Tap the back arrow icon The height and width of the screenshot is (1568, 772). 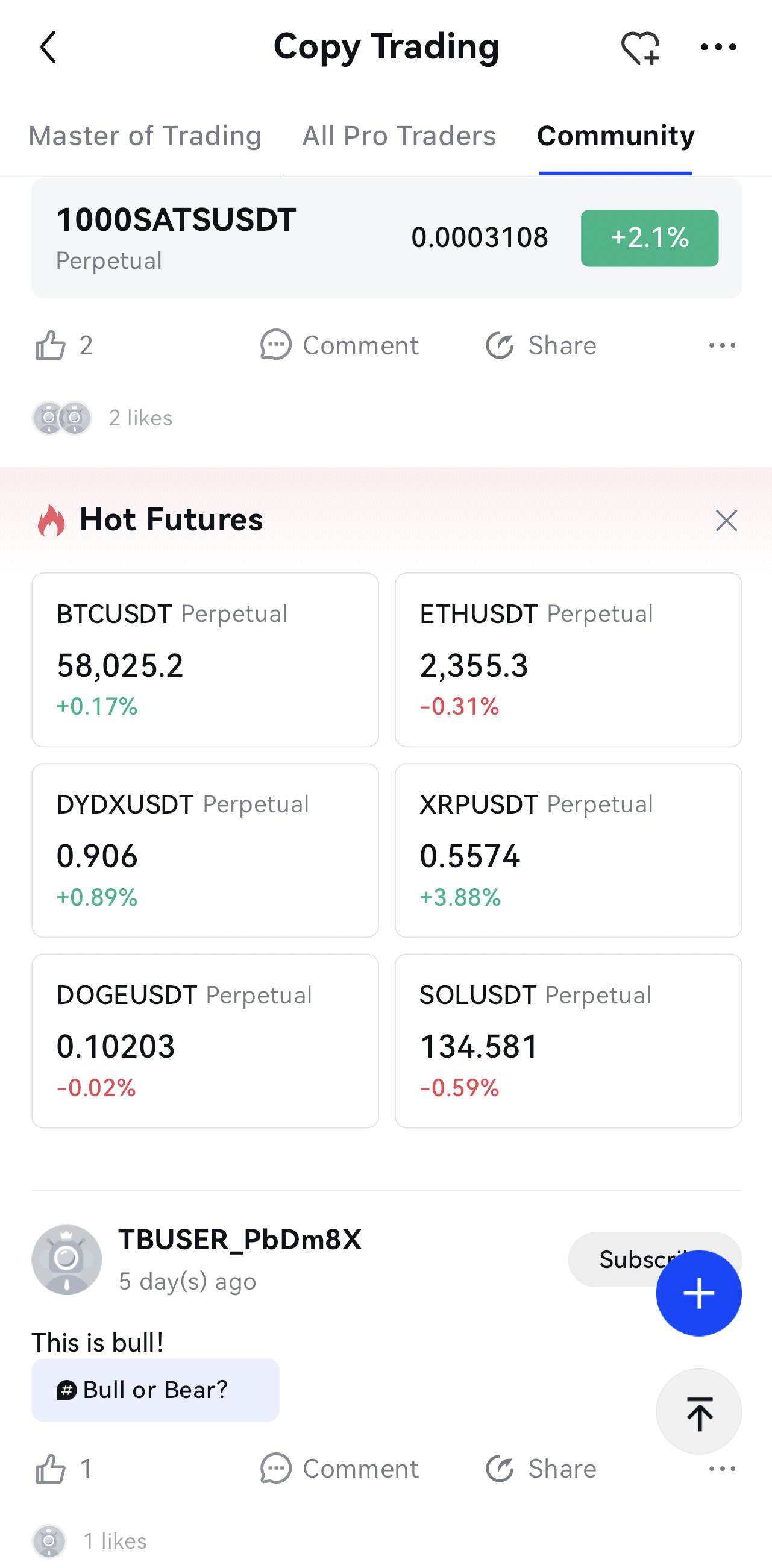[48, 48]
